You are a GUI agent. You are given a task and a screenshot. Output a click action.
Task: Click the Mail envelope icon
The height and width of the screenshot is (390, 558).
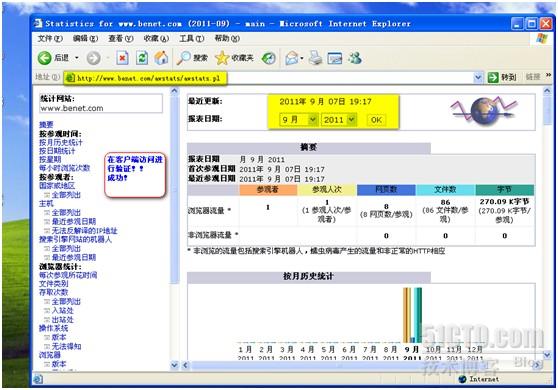(x=291, y=58)
